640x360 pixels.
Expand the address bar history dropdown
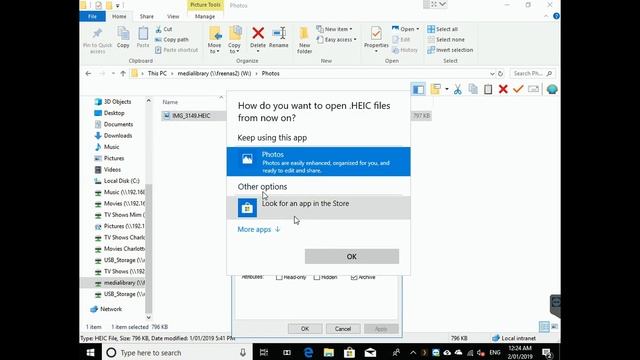pos(492,73)
